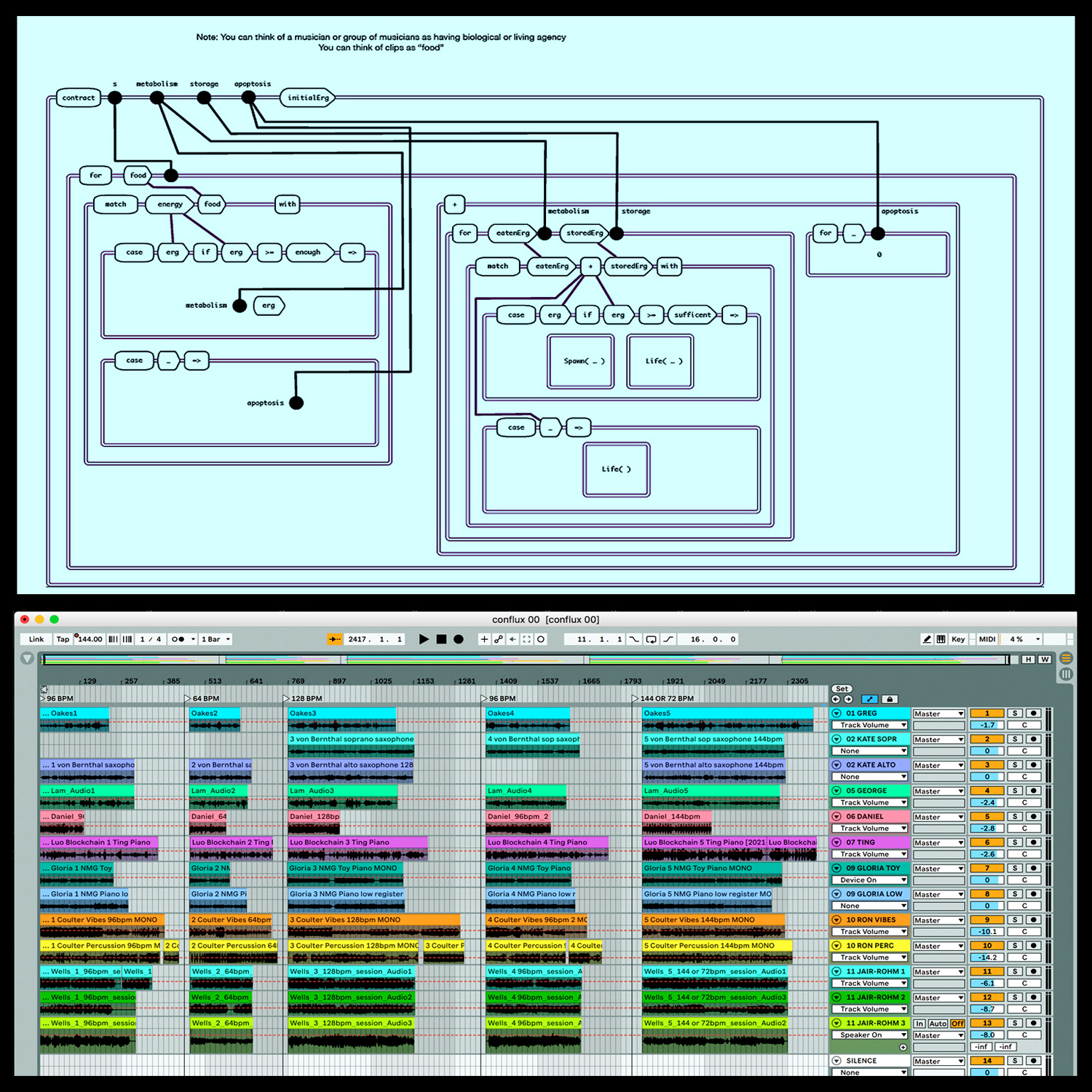Toggle track activator 5 for 06 DANIEL
The image size is (1092, 1092).
pyautogui.click(x=987, y=817)
